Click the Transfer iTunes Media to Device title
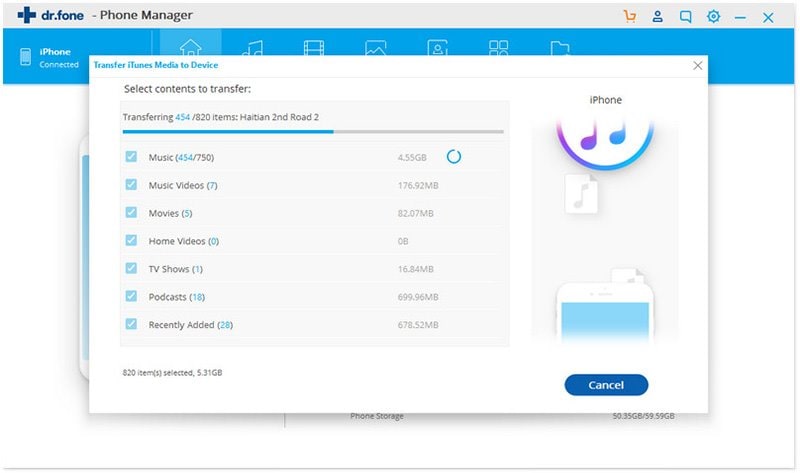Viewport: 800px width, 473px height. tap(156, 65)
